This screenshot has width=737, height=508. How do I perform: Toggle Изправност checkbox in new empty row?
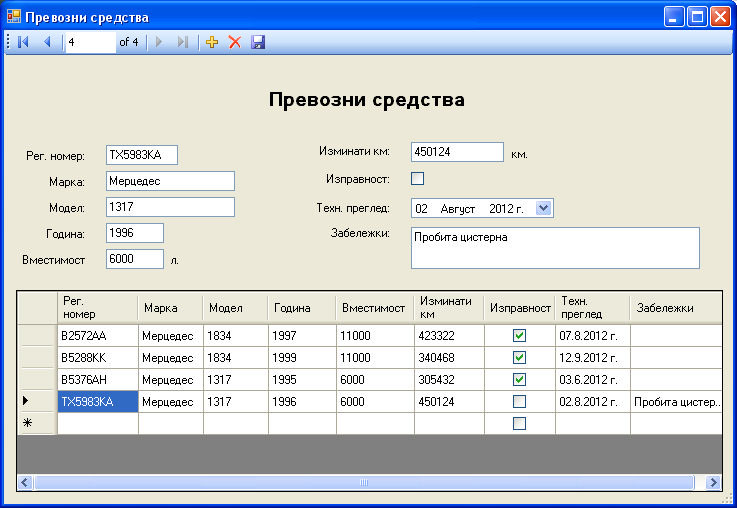click(519, 423)
